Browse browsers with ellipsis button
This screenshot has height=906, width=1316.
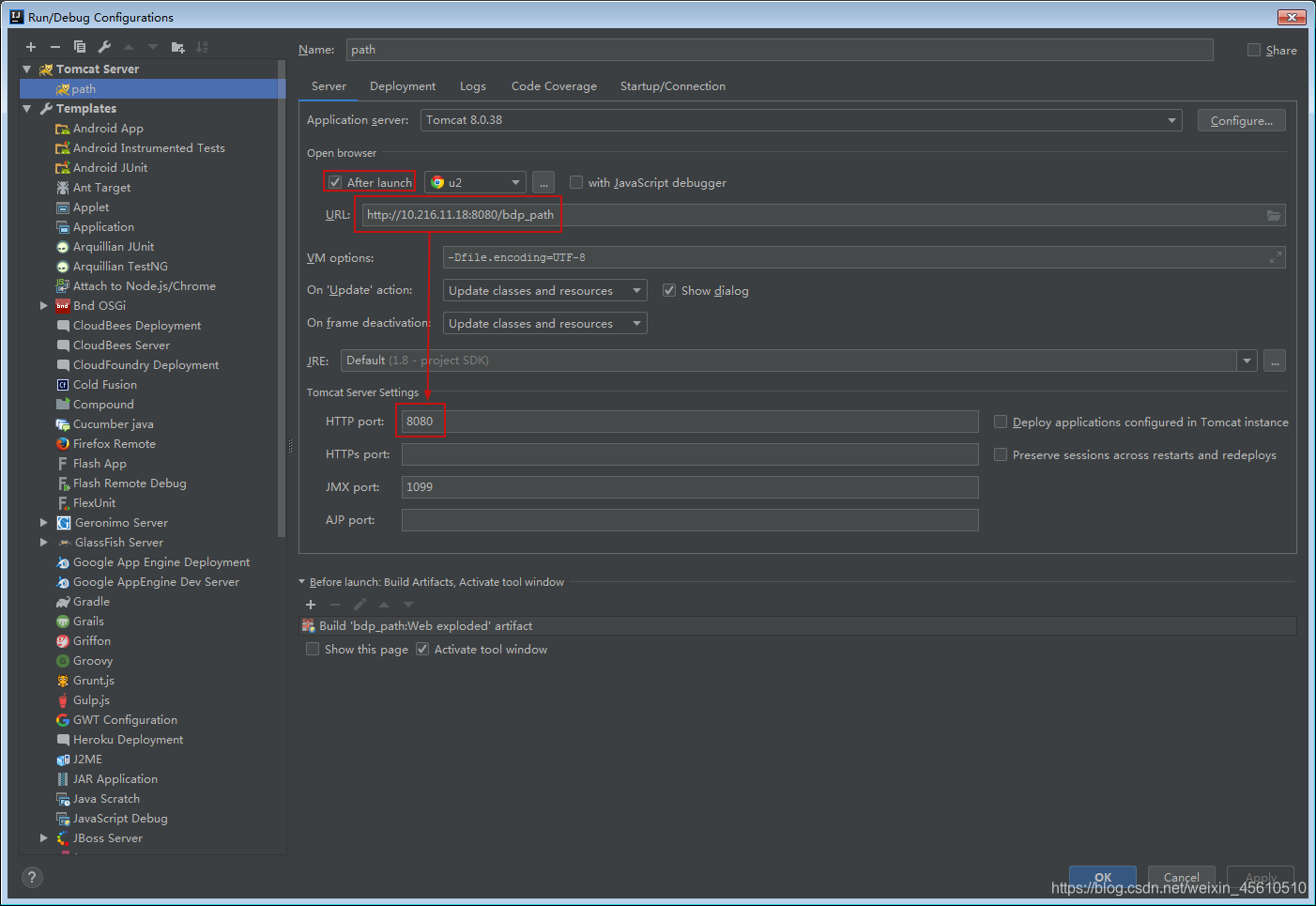point(543,182)
